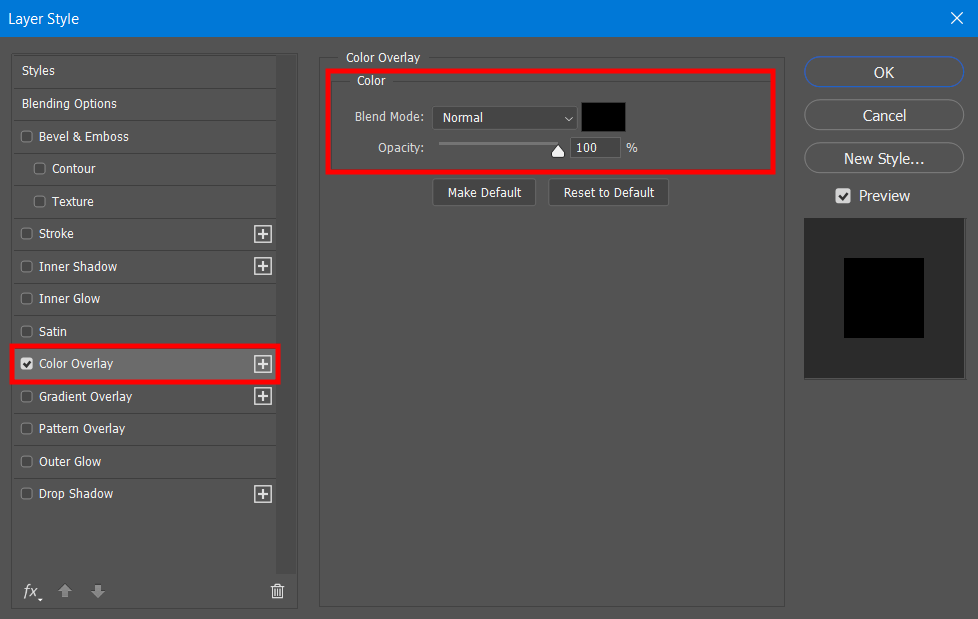Image resolution: width=978 pixels, height=619 pixels.
Task: Move effect down with the arrow icon
Action: (x=97, y=590)
